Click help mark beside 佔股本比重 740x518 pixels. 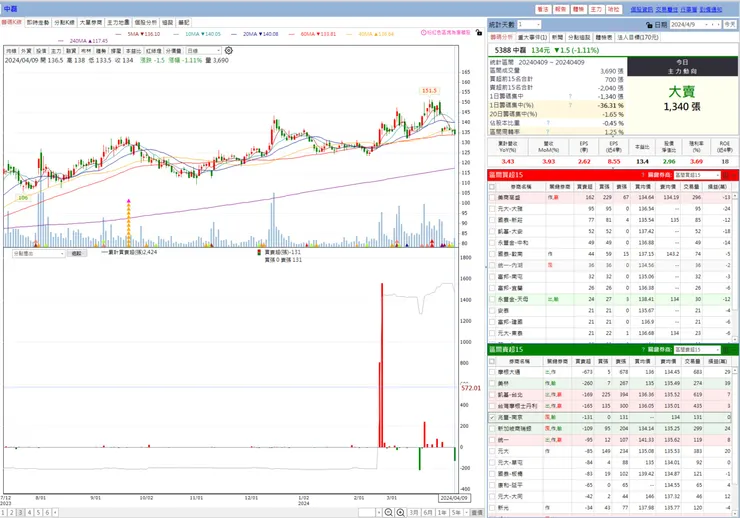pos(548,123)
